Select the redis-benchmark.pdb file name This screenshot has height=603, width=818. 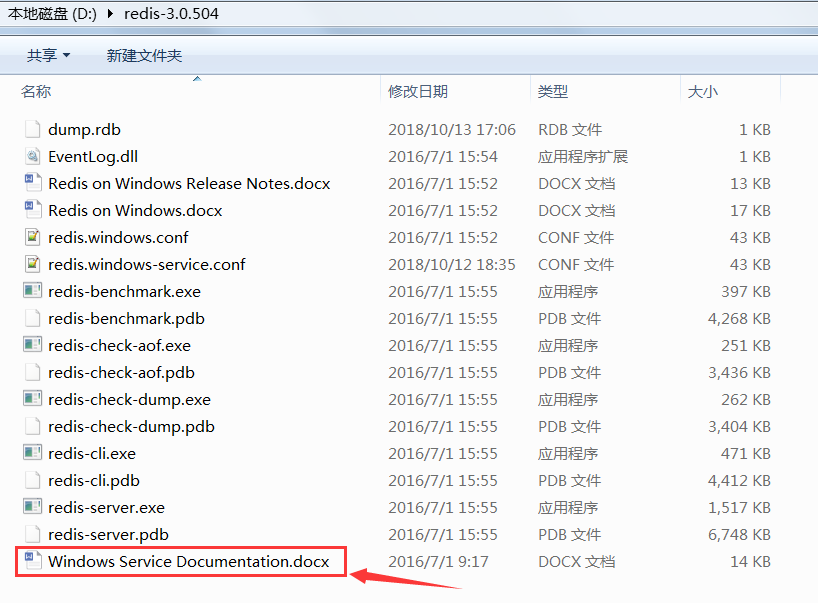coord(126,319)
